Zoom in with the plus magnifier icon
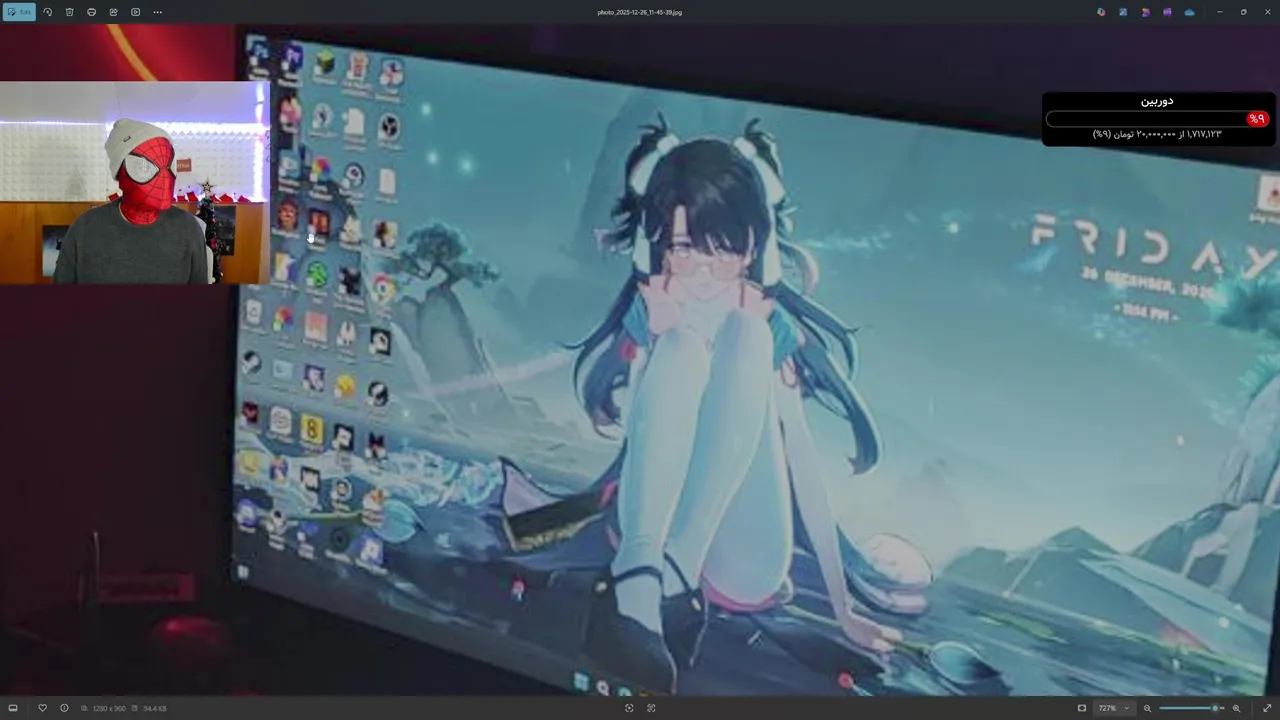This screenshot has width=1280, height=720. pos(1236,708)
